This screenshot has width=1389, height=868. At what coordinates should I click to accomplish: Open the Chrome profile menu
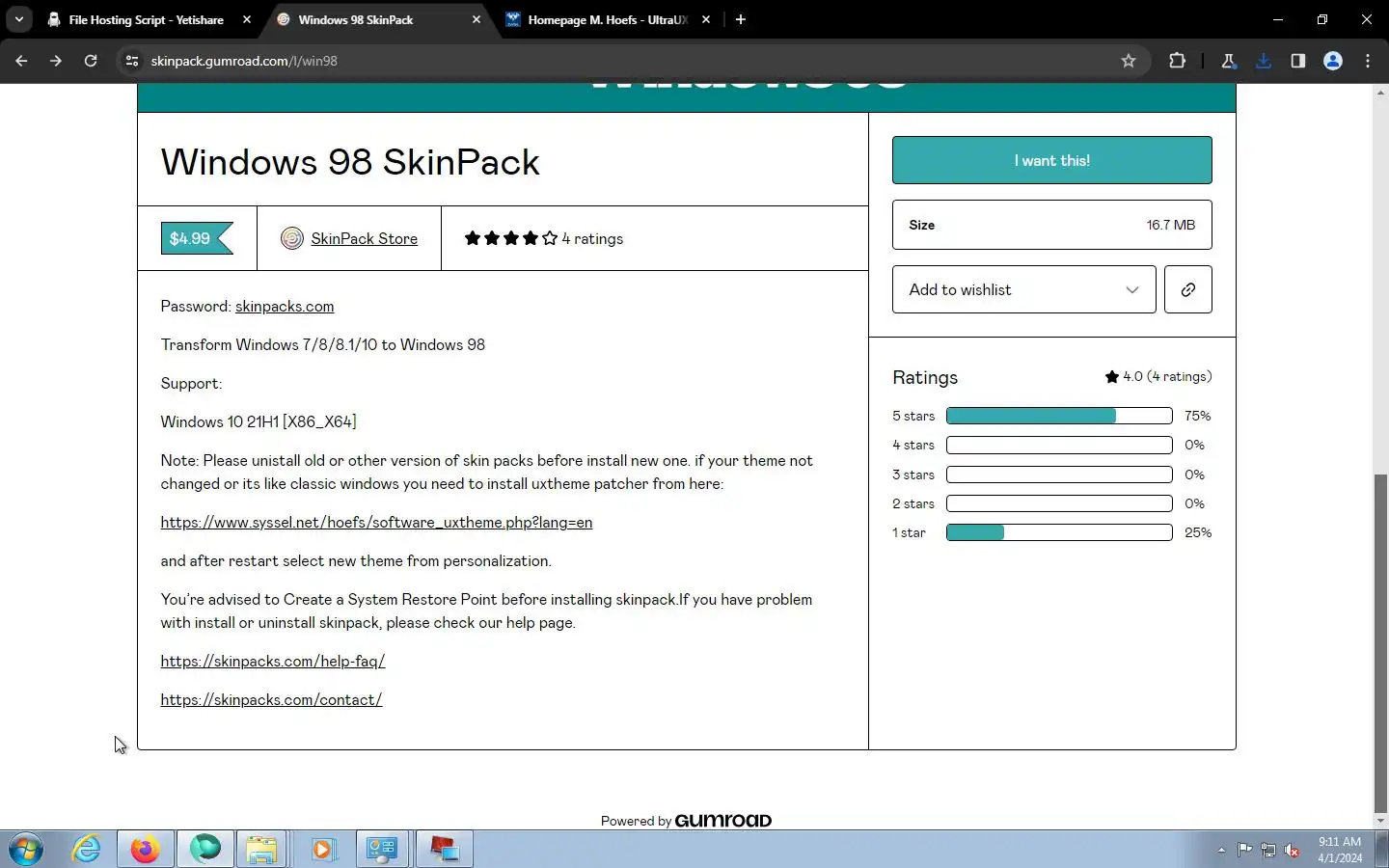[1333, 61]
